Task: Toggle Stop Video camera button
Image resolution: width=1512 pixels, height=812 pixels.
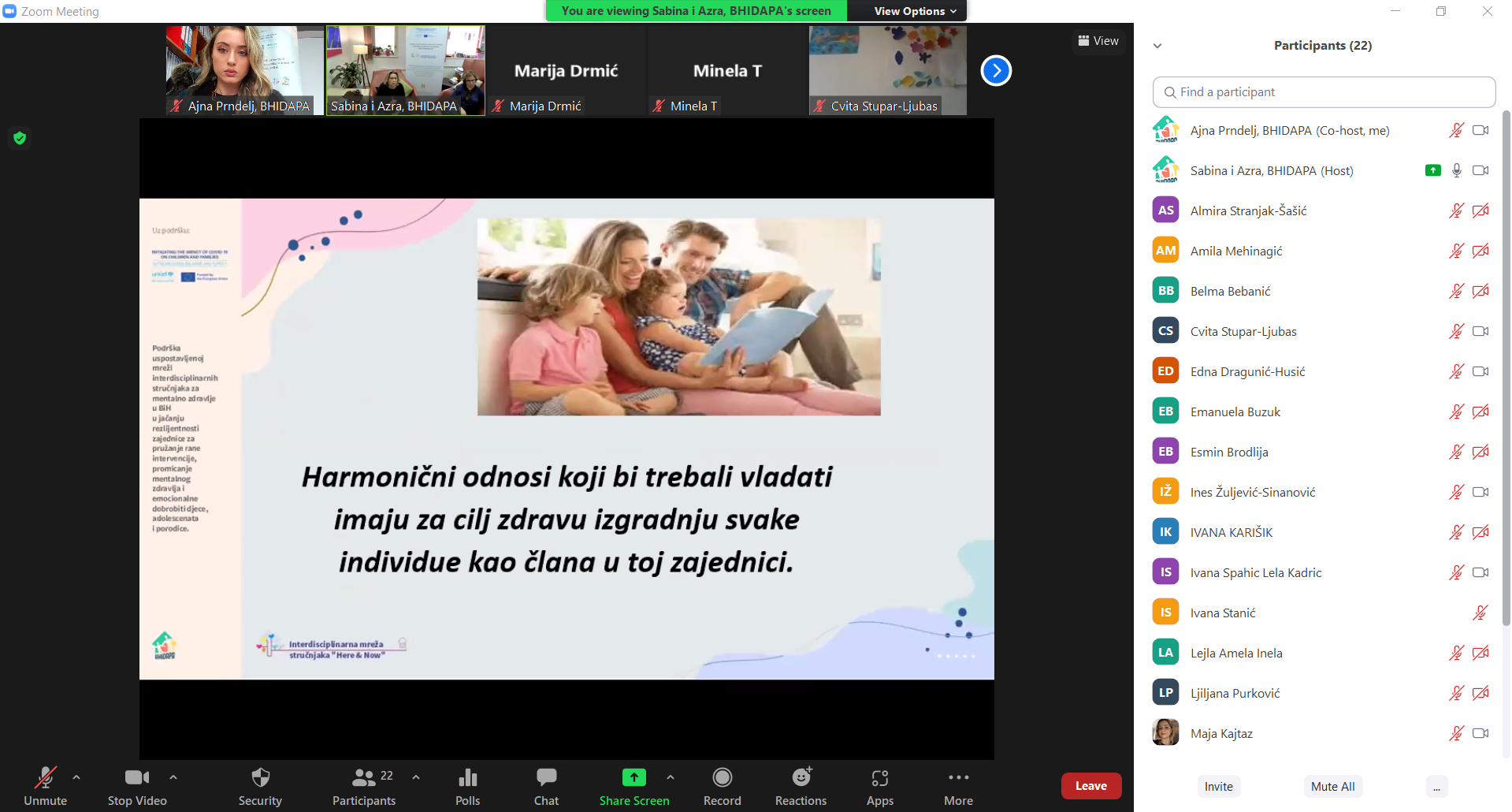Action: (x=136, y=778)
